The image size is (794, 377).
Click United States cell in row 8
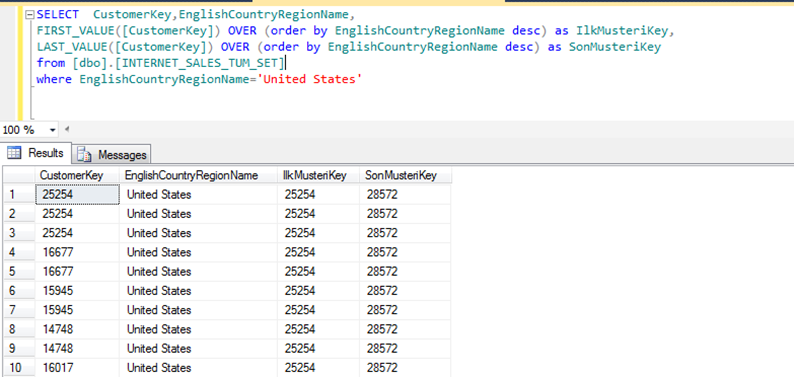coord(198,329)
